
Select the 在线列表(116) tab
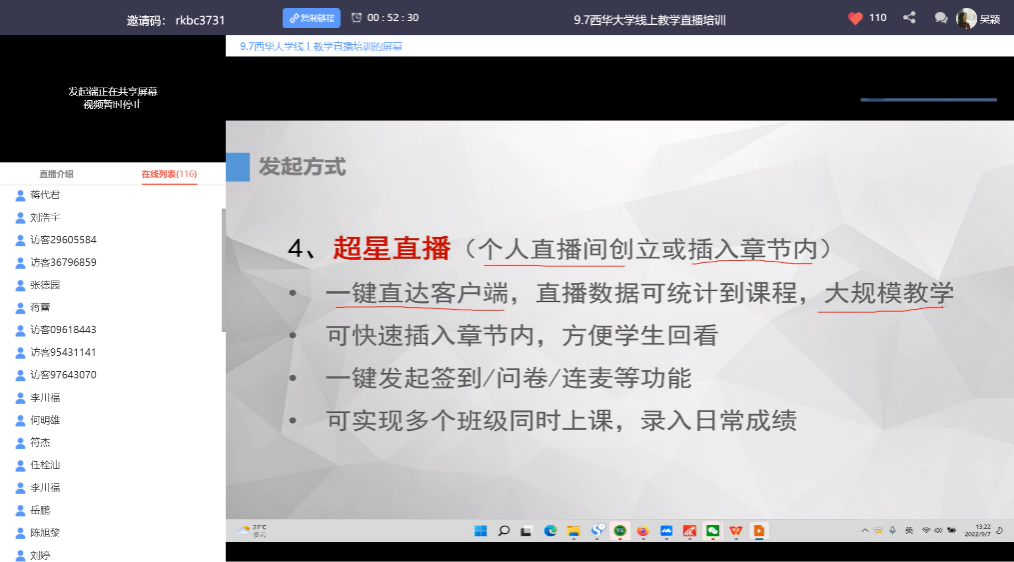point(169,174)
